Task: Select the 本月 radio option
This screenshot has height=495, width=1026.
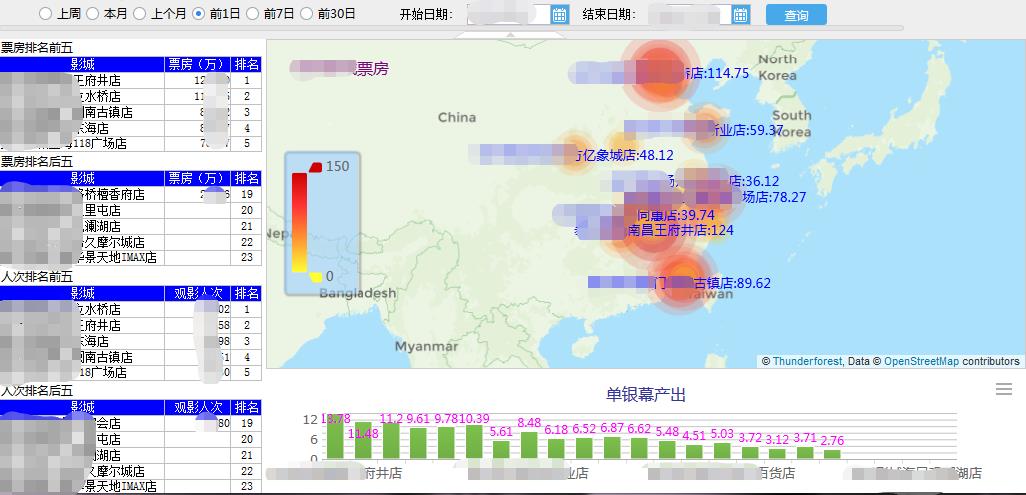Action: click(92, 14)
